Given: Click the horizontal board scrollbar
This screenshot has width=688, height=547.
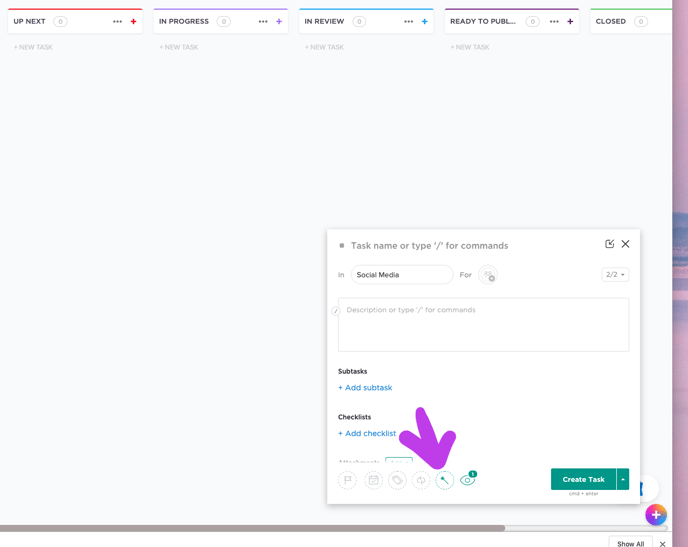Looking at the screenshot, I should [x=252, y=528].
